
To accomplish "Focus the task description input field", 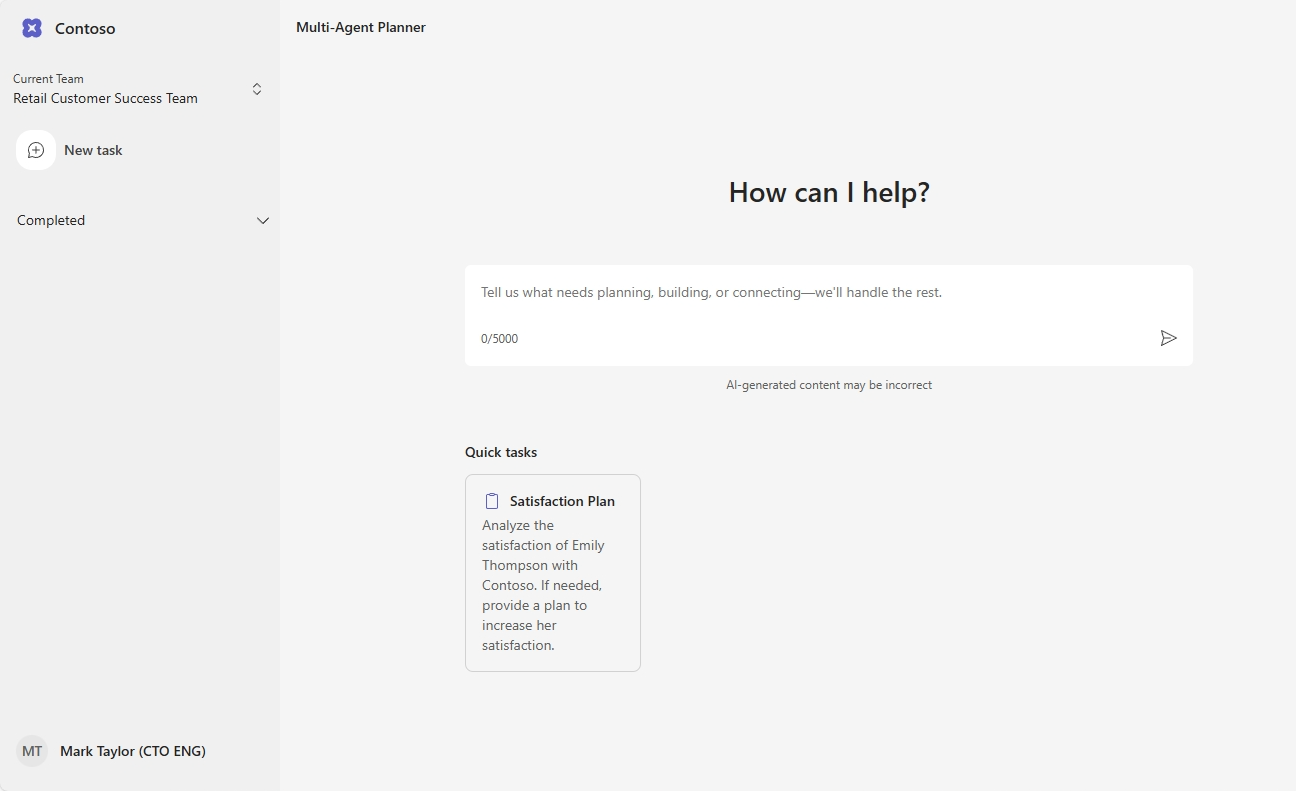I will click(x=829, y=293).
